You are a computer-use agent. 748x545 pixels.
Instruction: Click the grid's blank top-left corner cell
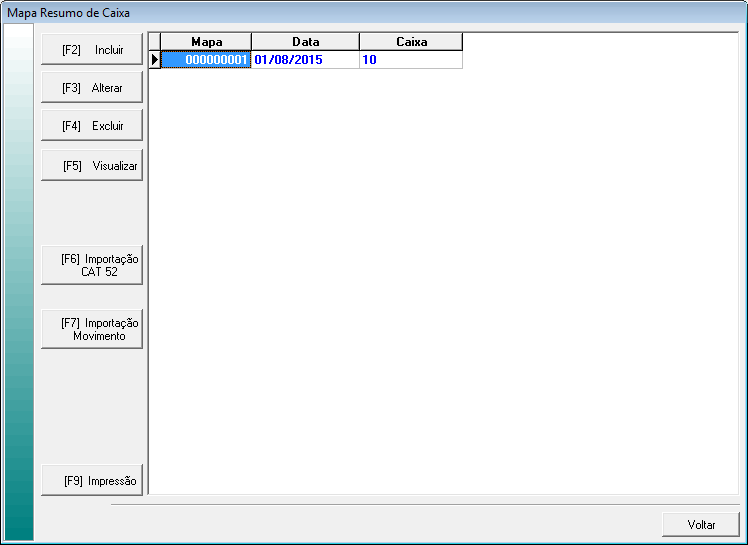[155, 42]
